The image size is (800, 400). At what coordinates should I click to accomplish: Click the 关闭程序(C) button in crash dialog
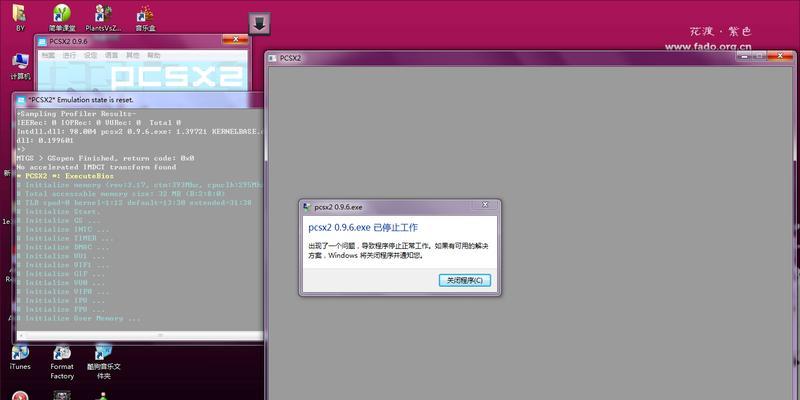pyautogui.click(x=465, y=280)
